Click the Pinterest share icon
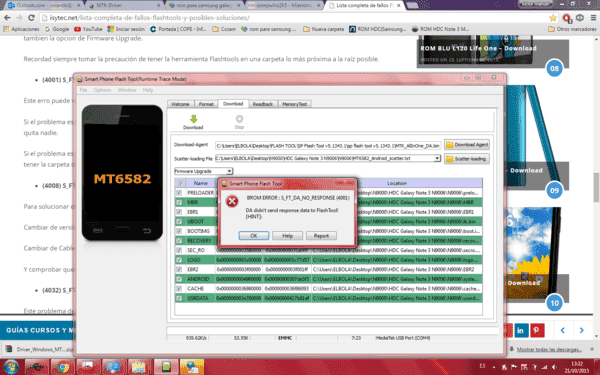The image size is (600, 375). point(537,330)
